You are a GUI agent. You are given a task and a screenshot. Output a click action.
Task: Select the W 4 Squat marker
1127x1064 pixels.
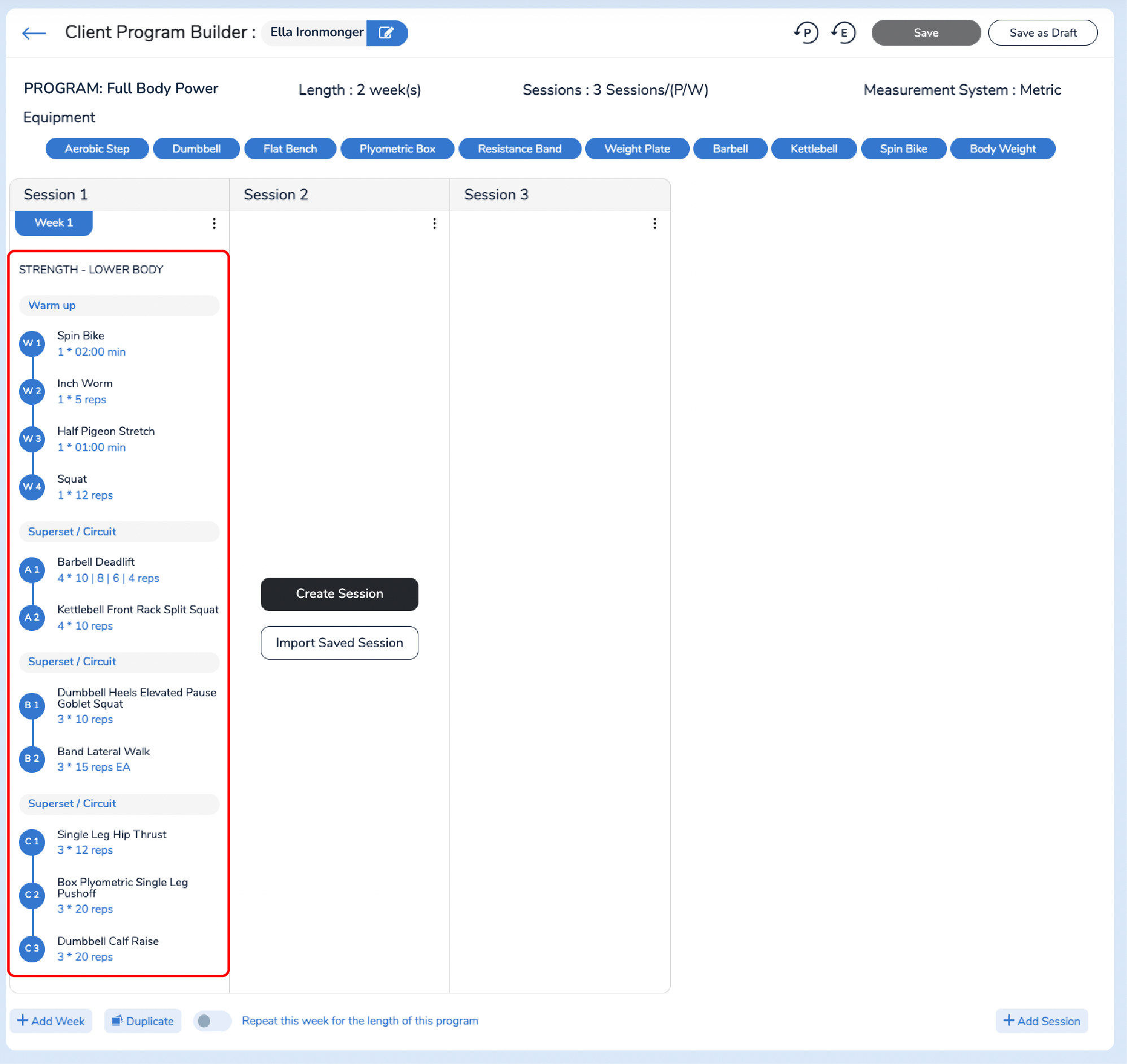[32, 487]
